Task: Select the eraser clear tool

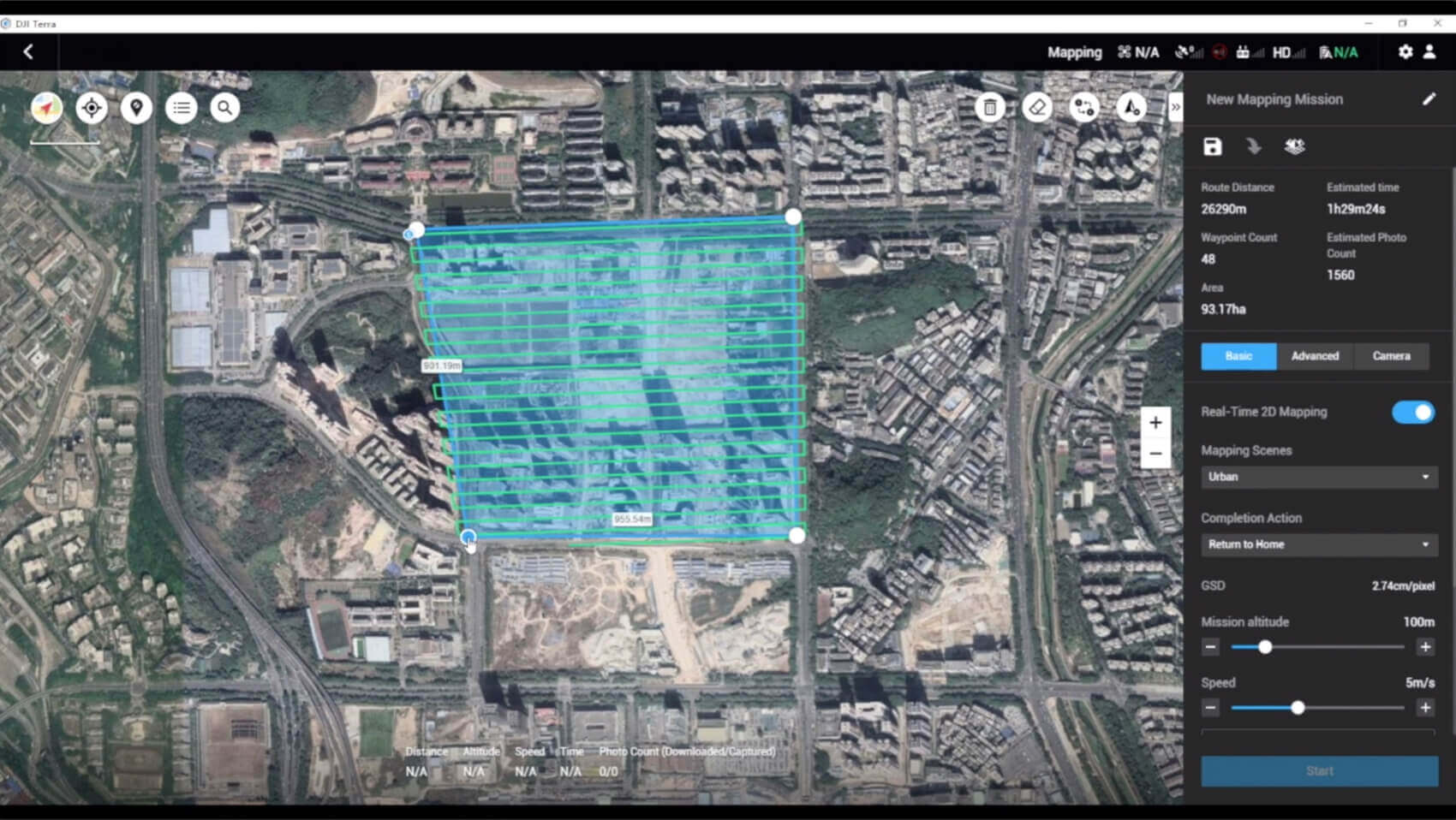Action: tap(1037, 108)
